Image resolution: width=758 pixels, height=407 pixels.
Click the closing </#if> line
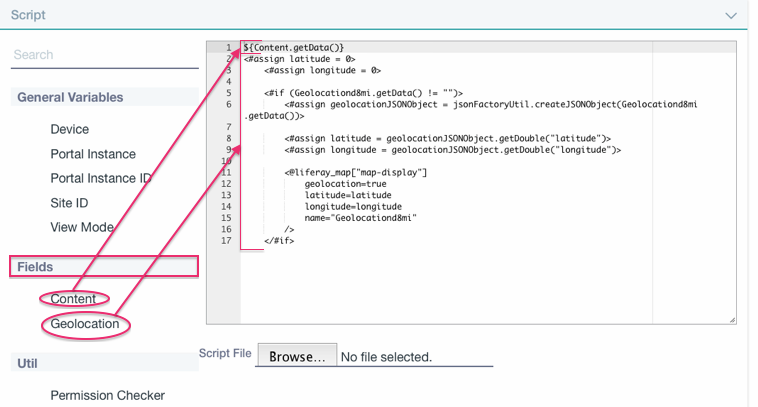(279, 241)
